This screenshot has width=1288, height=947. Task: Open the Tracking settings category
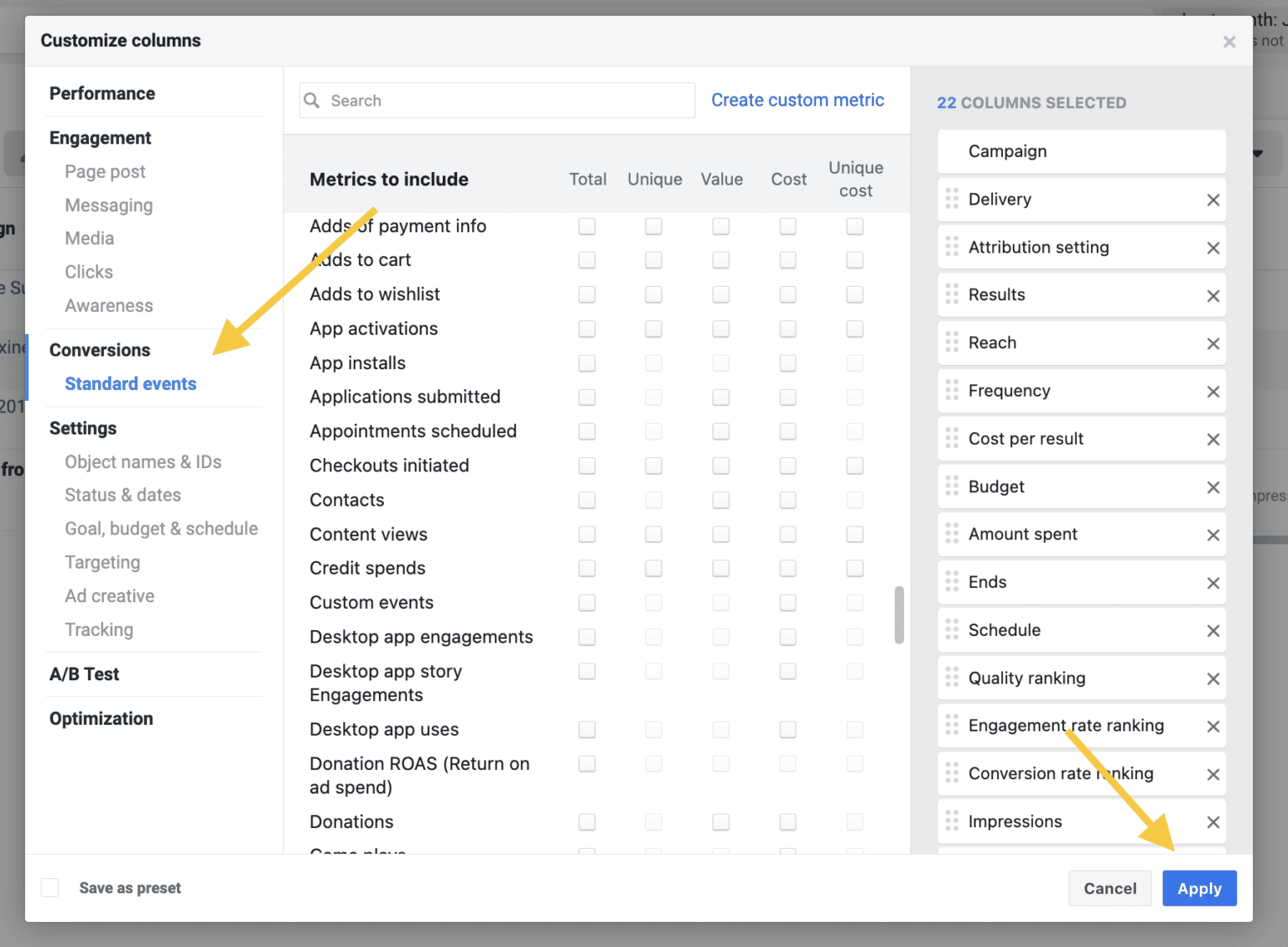tap(98, 629)
